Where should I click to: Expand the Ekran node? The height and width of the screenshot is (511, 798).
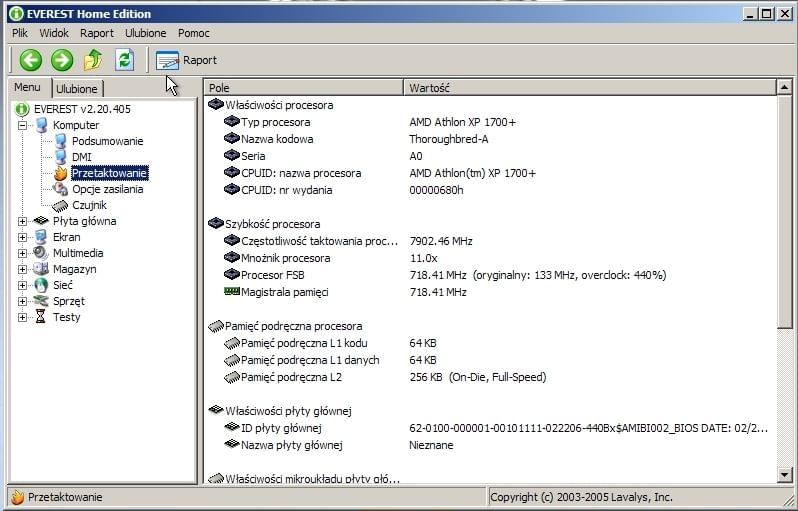[x=22, y=237]
